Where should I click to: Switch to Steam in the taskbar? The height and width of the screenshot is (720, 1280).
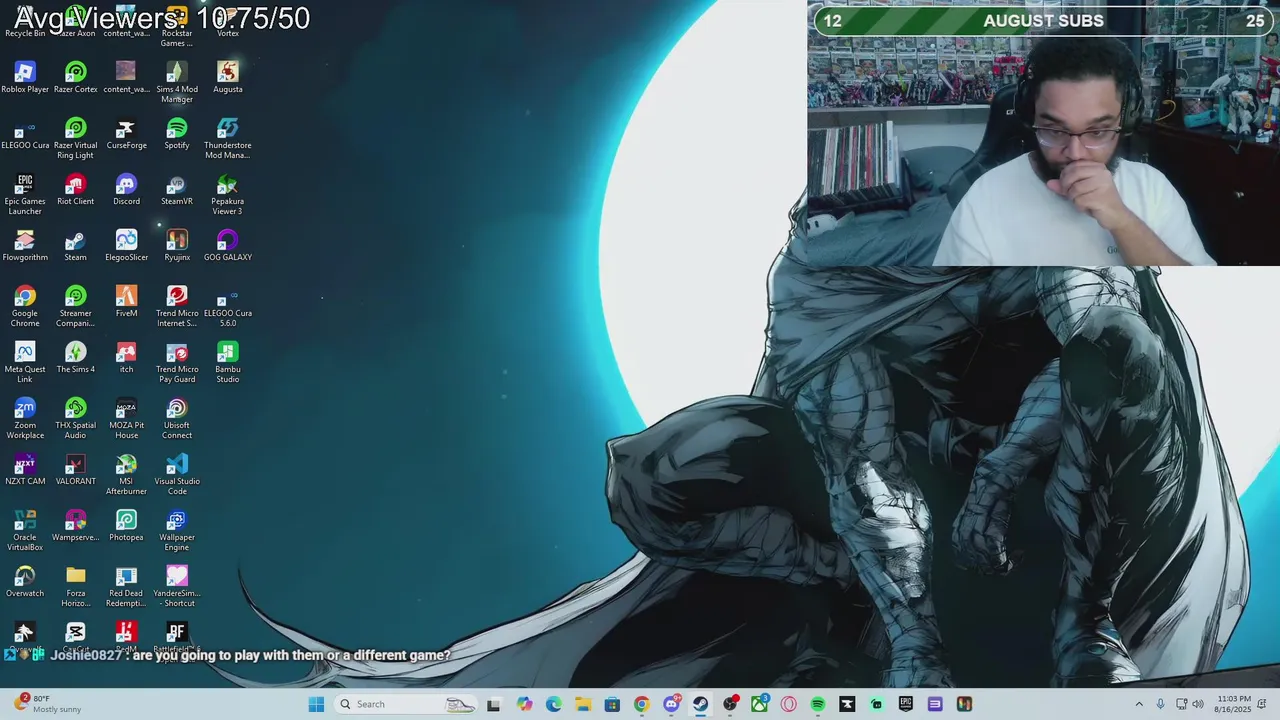click(700, 704)
